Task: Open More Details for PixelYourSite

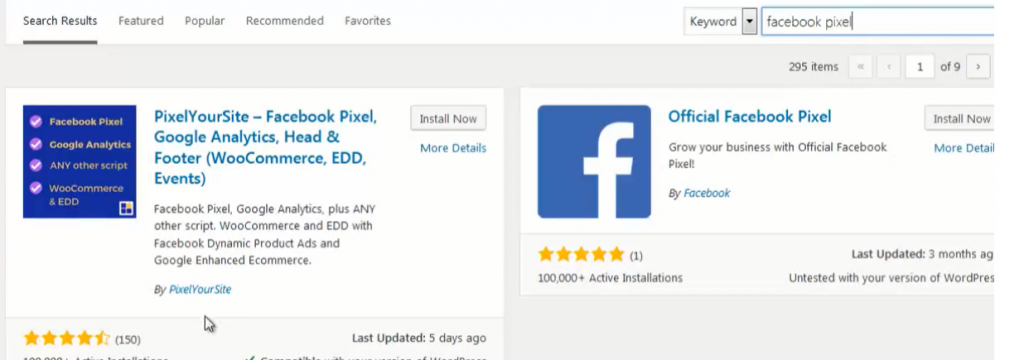Action: pyautogui.click(x=453, y=148)
